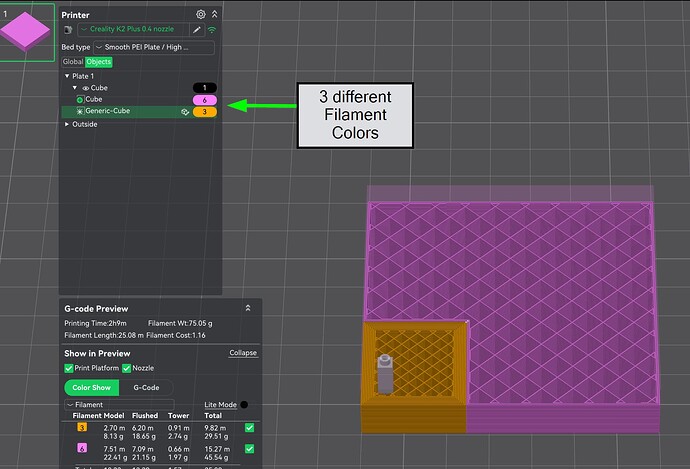Click the Collapse link in Show in Preview
Viewport: 690px width, 469px height.
point(243,353)
